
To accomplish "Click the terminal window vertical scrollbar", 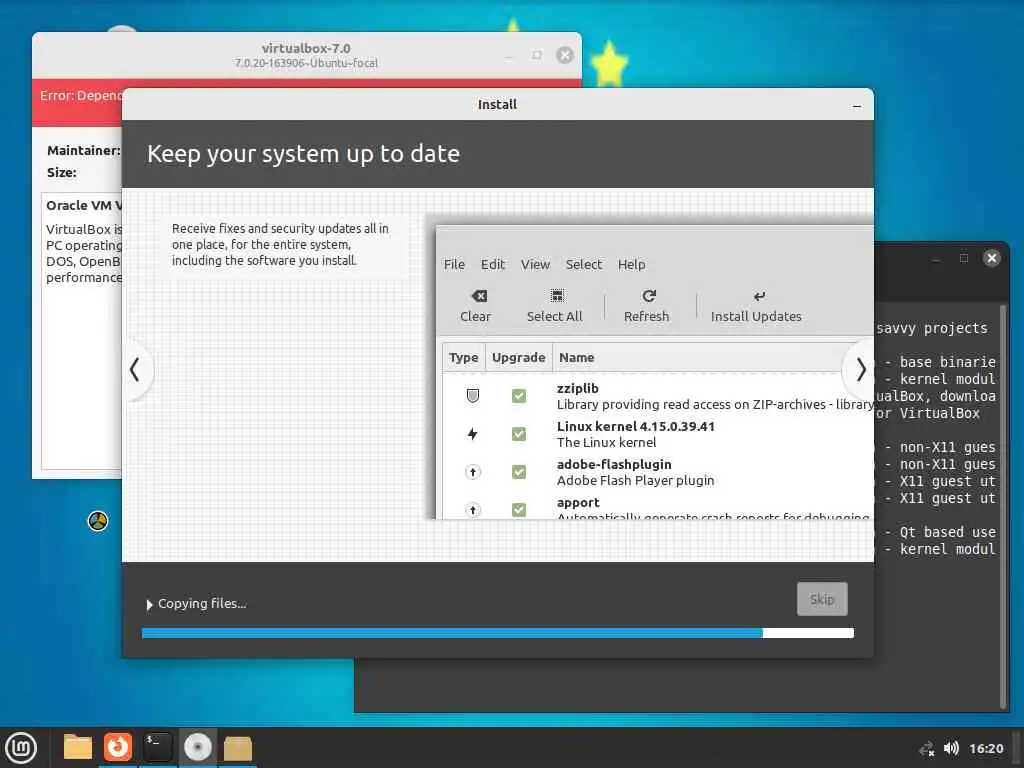I will (1003, 506).
